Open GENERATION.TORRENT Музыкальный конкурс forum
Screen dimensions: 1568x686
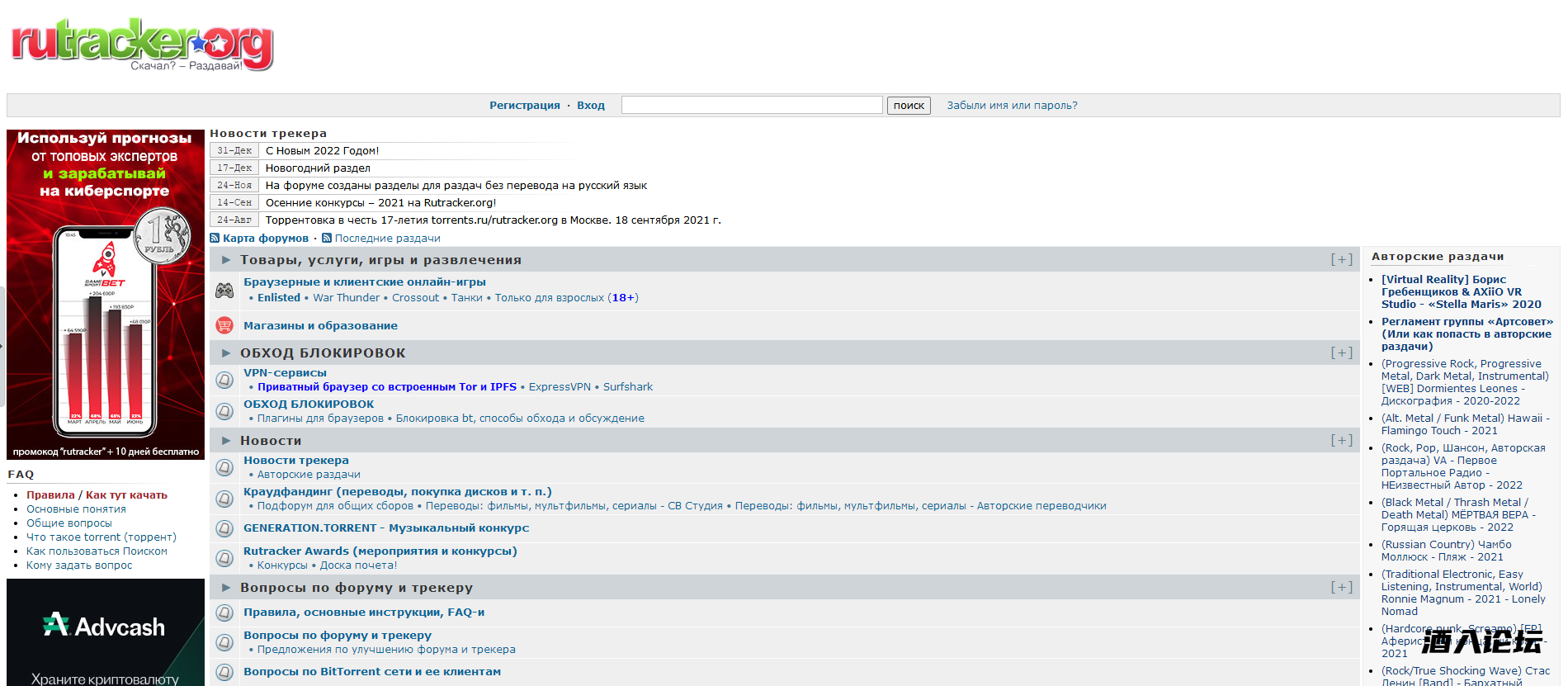coord(386,528)
